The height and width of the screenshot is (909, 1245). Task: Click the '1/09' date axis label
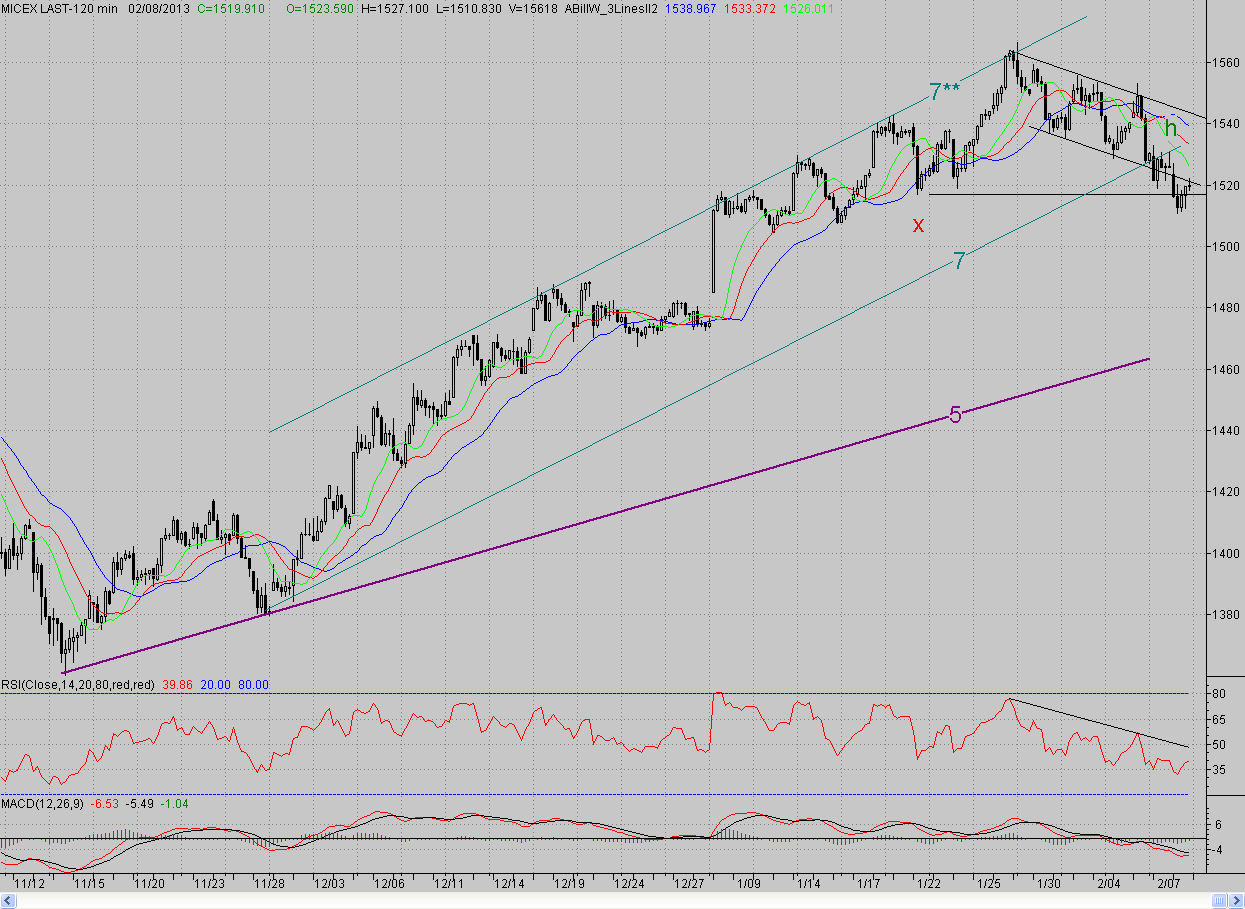click(749, 883)
